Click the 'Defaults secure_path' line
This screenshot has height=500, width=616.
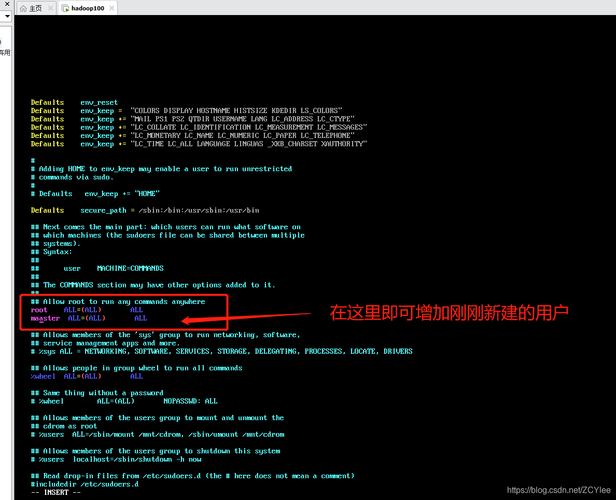click(145, 211)
